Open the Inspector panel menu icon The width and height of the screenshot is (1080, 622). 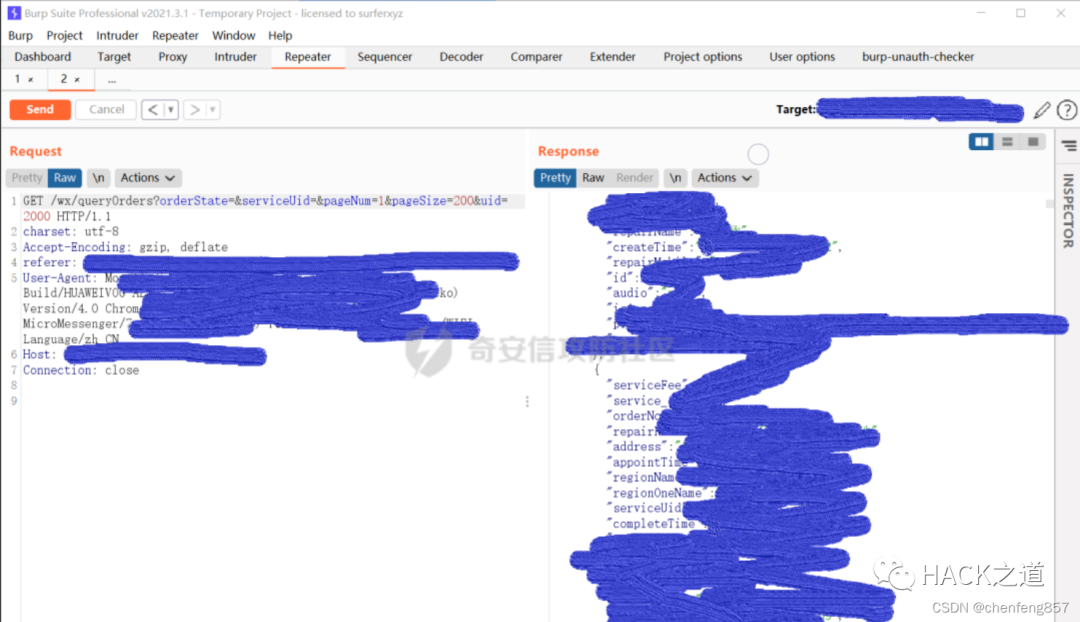click(x=1069, y=145)
